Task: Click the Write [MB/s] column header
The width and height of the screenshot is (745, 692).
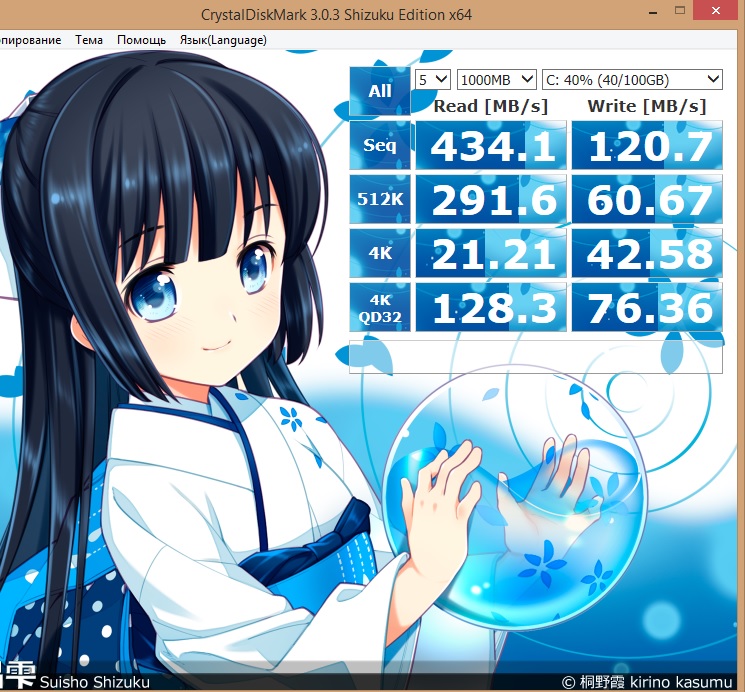Action: 647,106
